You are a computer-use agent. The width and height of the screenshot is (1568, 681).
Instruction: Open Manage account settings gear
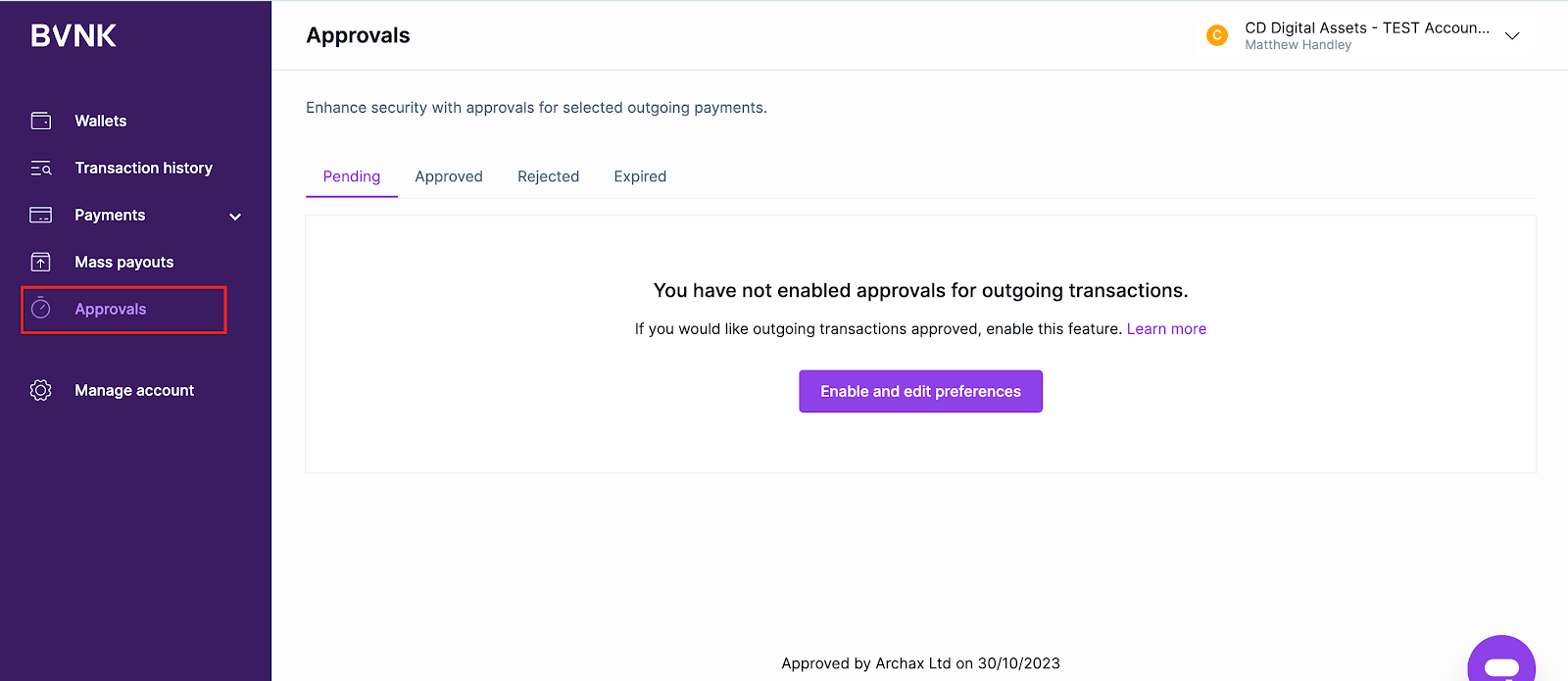coord(40,390)
